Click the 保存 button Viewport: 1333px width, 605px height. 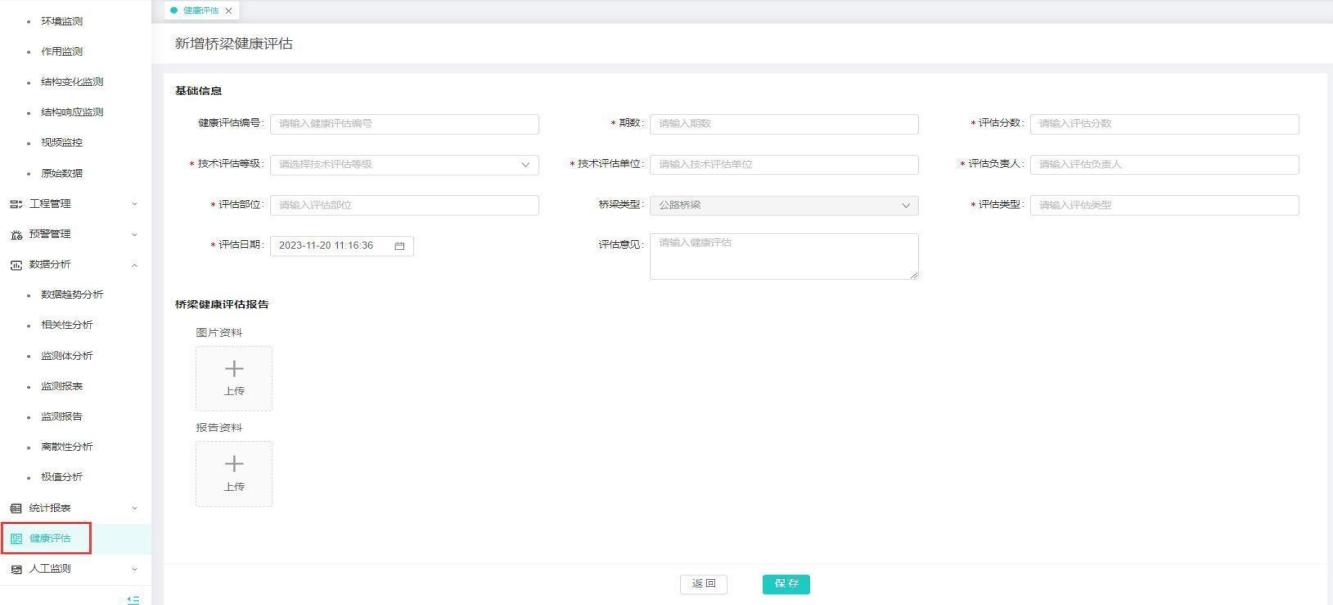pos(785,585)
